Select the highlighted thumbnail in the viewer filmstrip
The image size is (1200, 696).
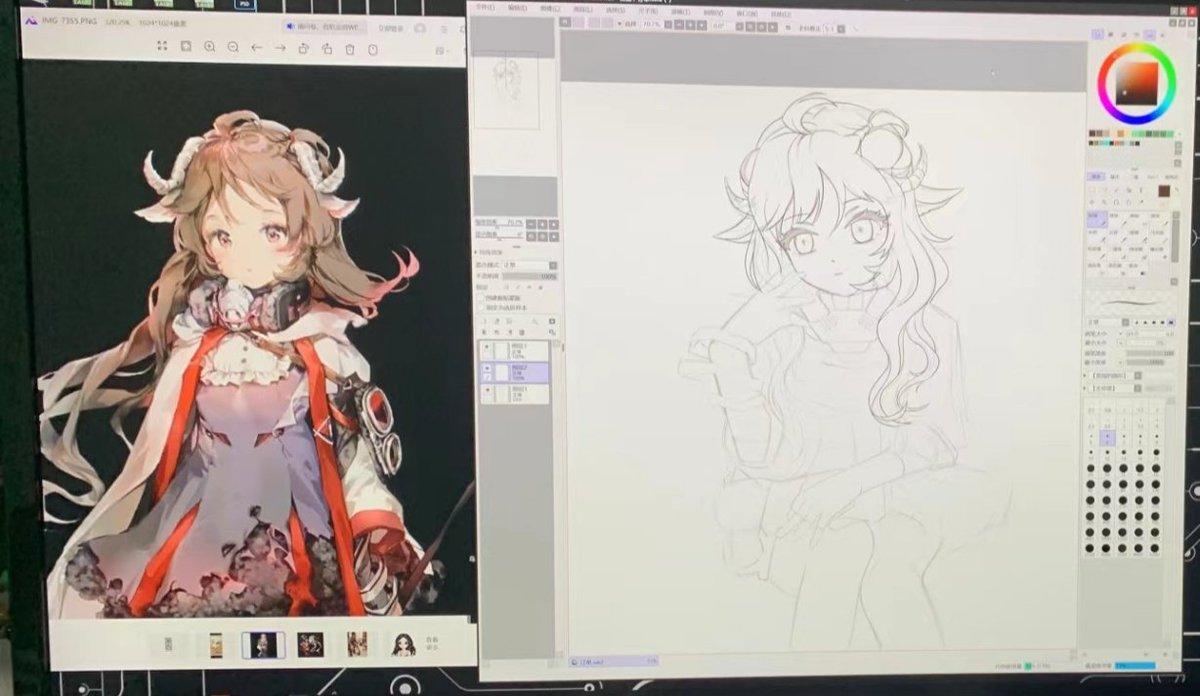[x=263, y=645]
